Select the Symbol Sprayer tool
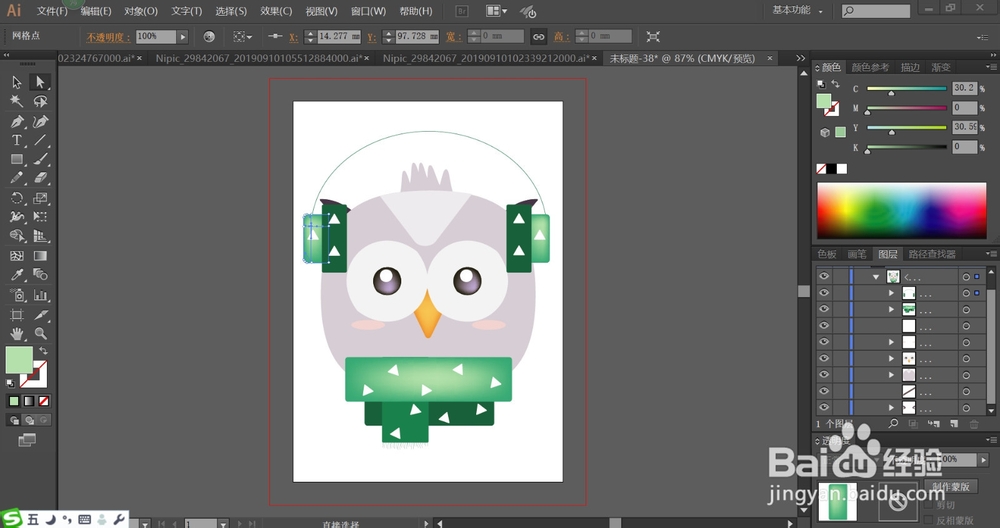The height and width of the screenshot is (528, 1000). coord(17,295)
